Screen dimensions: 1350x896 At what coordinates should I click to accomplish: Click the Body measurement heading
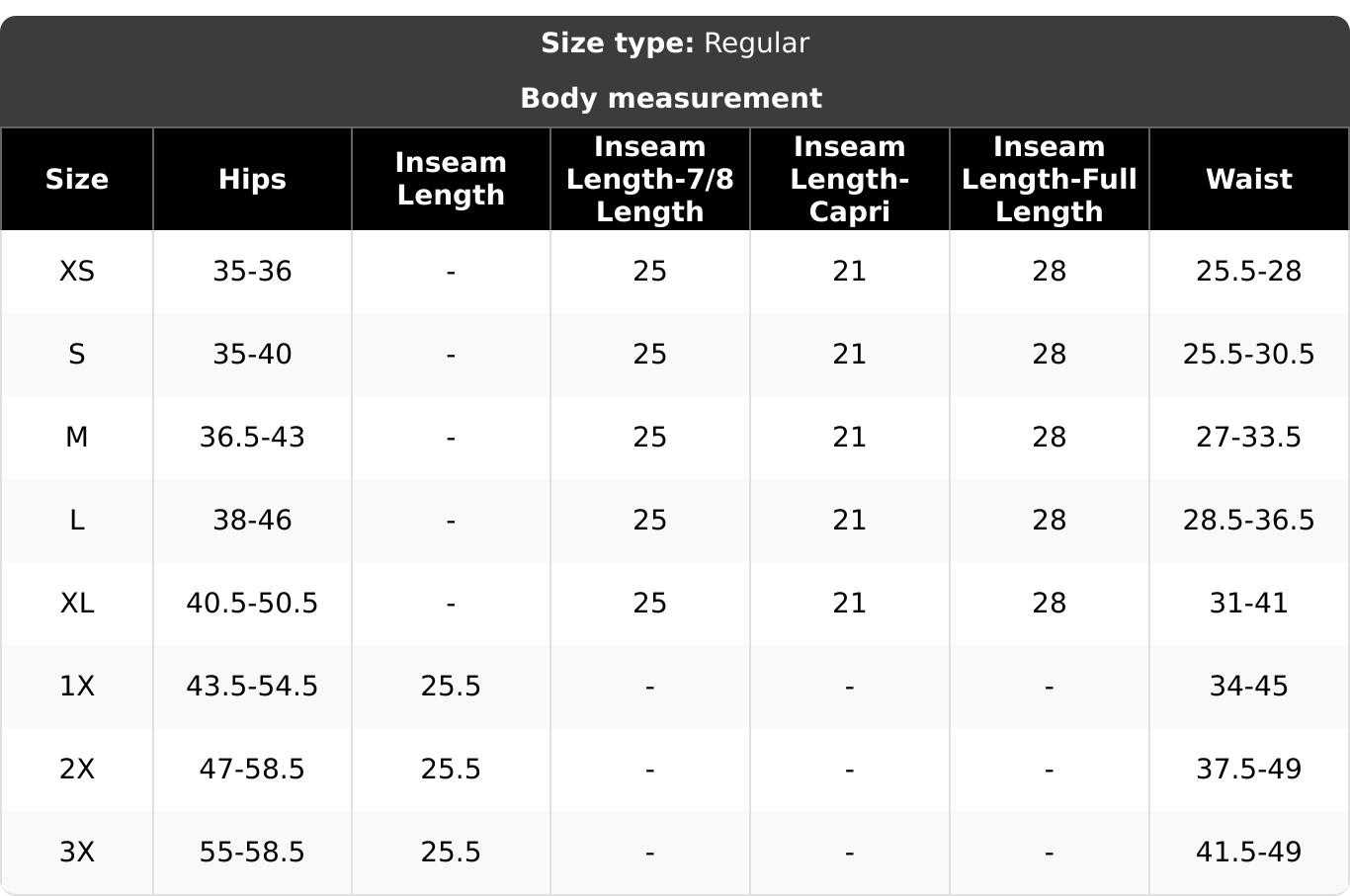(x=671, y=98)
